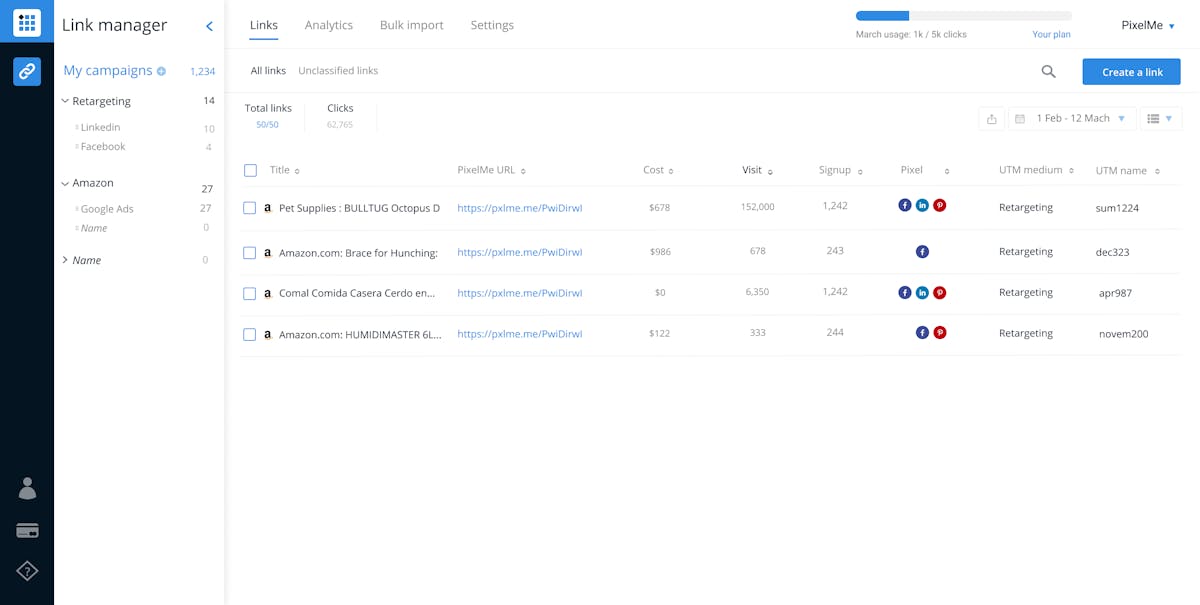Switch to the Analytics tab
1200x605 pixels.
coord(329,25)
